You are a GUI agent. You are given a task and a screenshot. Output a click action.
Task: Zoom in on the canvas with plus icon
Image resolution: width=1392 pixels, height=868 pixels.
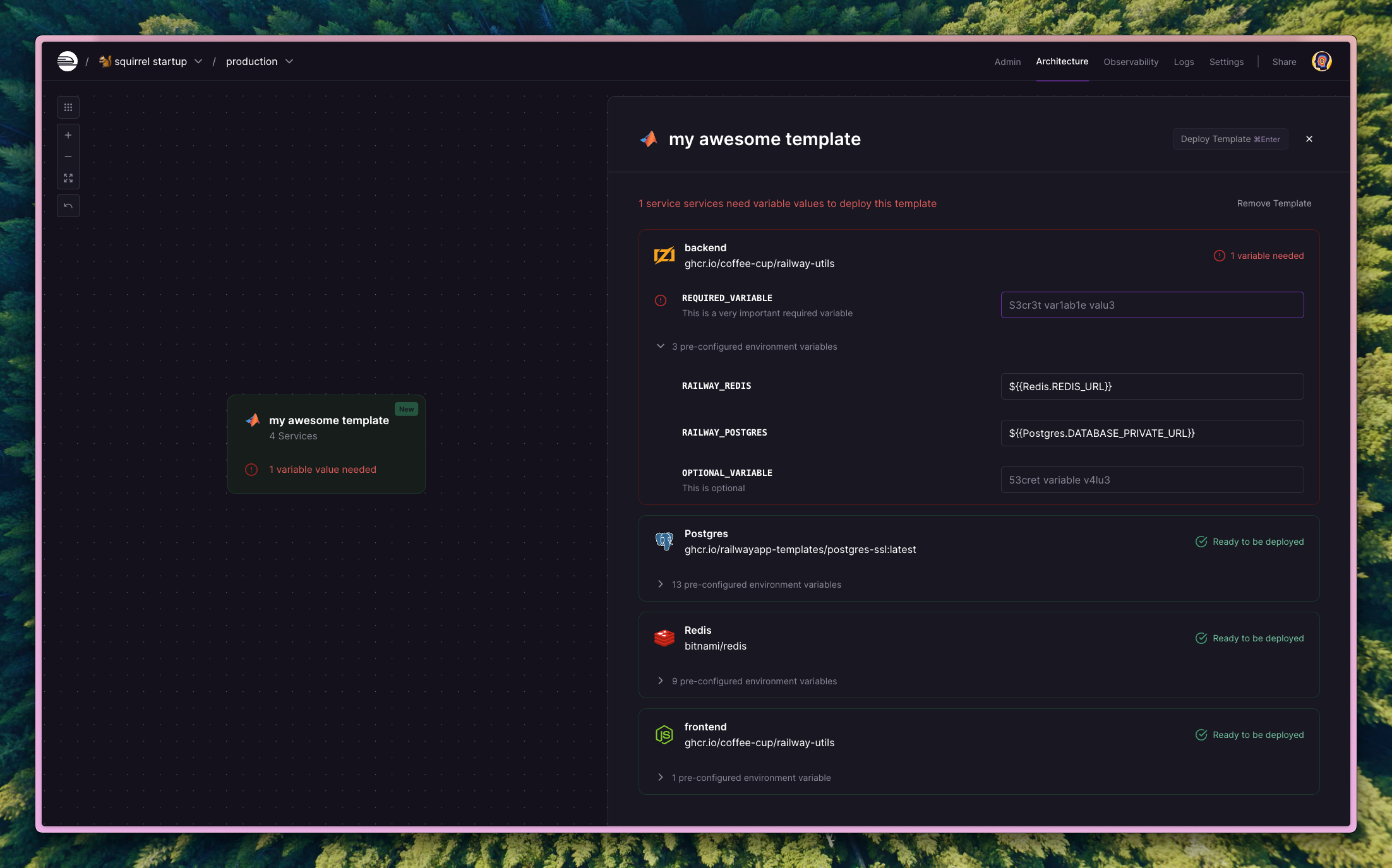click(x=68, y=134)
